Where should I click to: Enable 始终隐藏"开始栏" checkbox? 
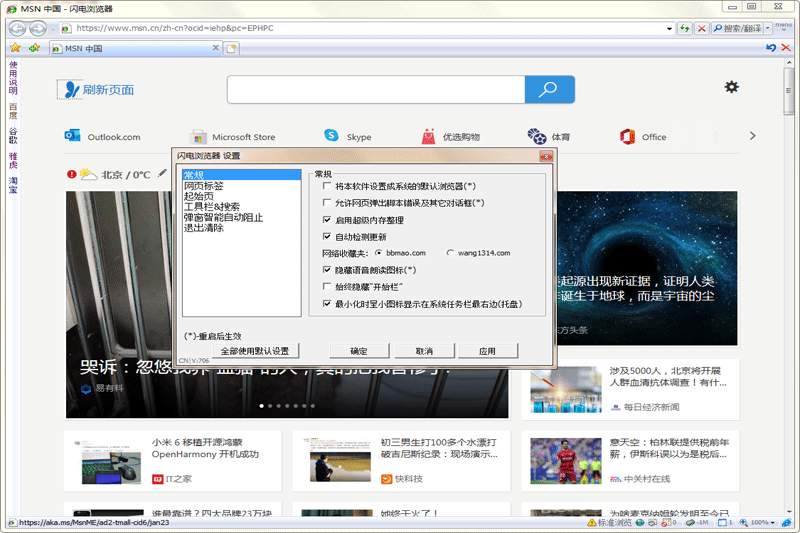[327, 287]
